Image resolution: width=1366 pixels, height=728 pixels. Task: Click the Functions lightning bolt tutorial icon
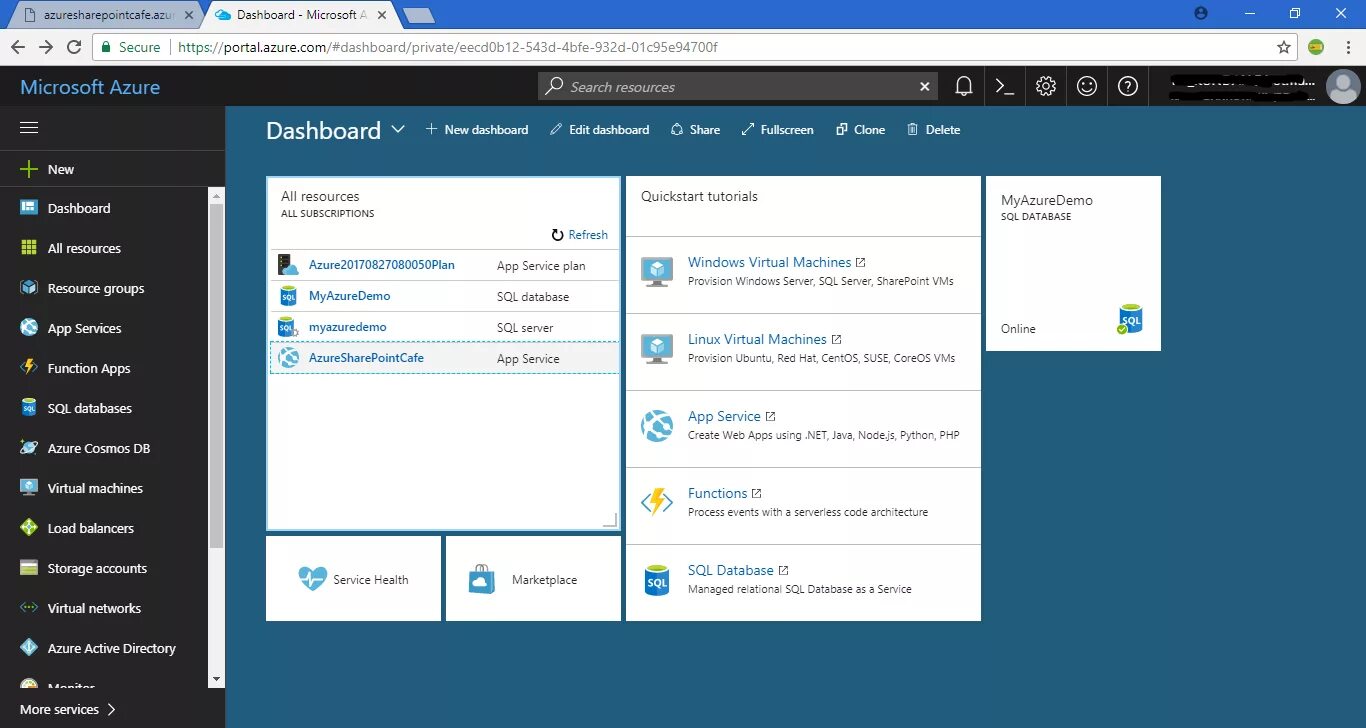[x=657, y=501]
